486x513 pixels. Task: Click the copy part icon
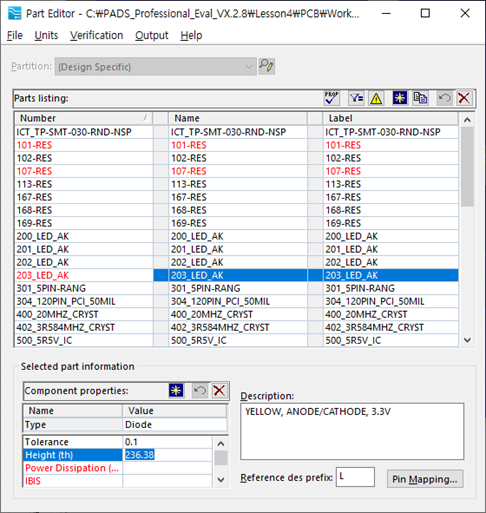tap(420, 98)
